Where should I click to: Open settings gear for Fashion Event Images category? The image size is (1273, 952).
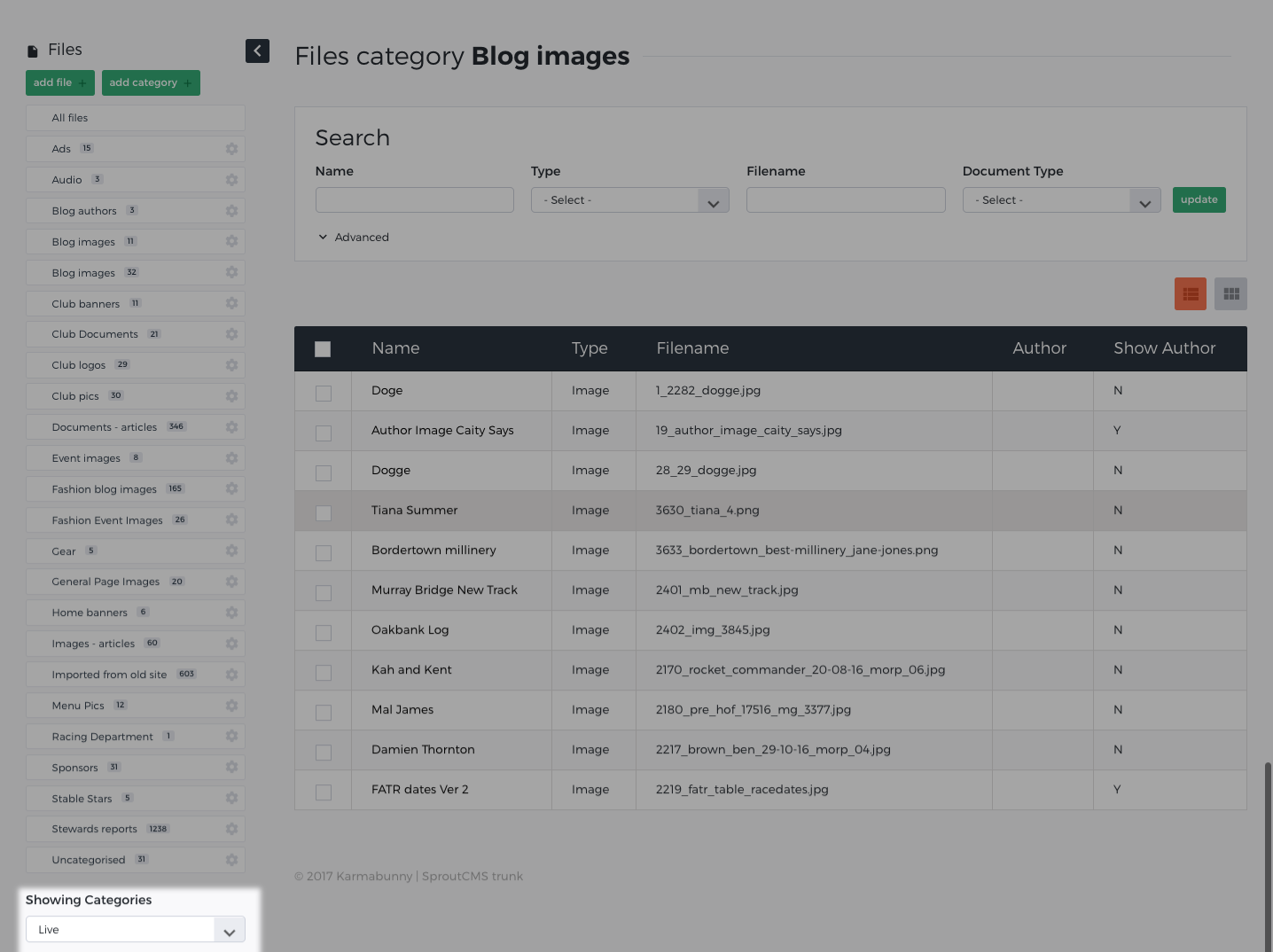[231, 519]
